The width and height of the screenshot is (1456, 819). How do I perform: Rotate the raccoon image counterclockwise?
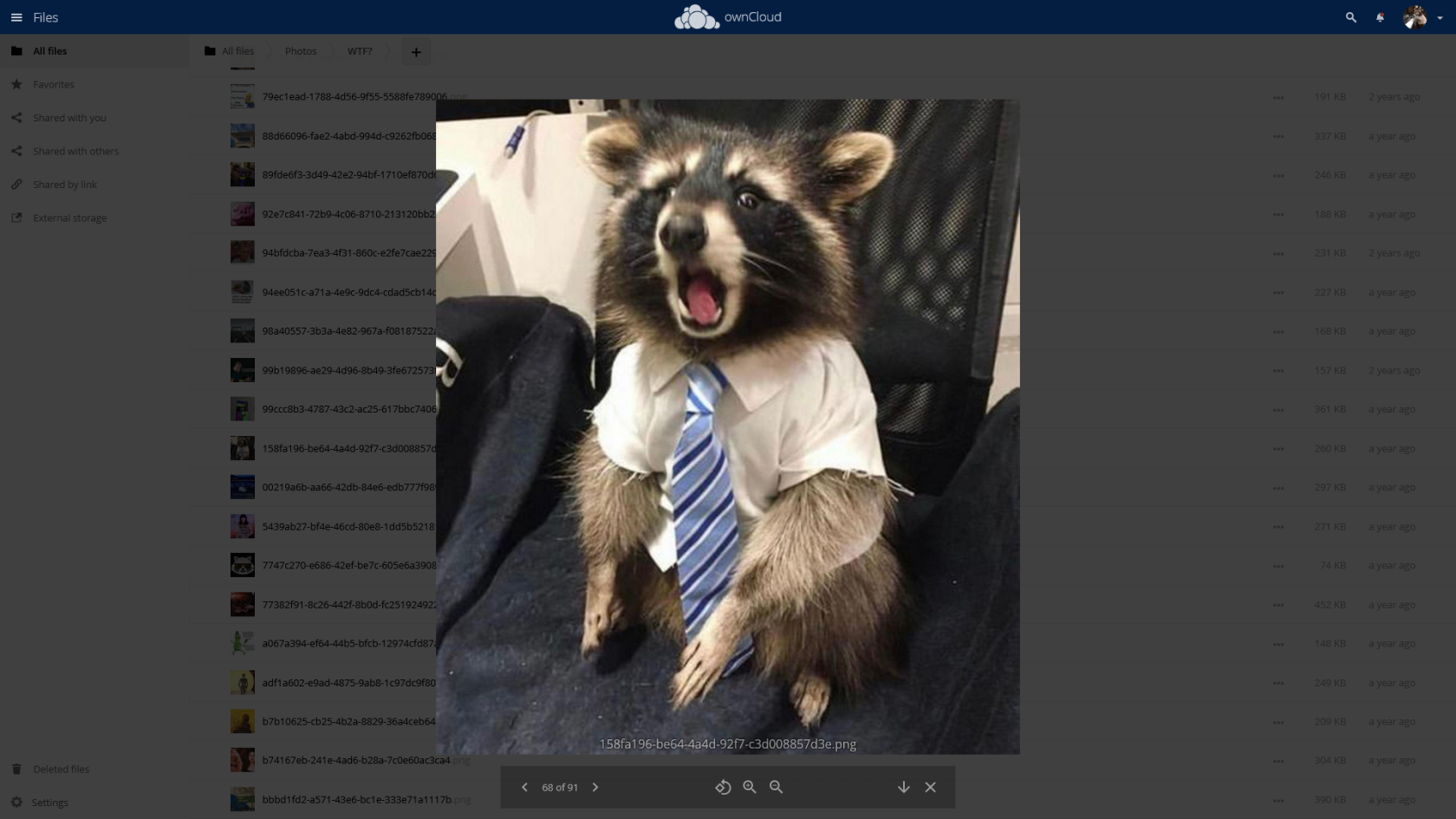[x=723, y=787]
